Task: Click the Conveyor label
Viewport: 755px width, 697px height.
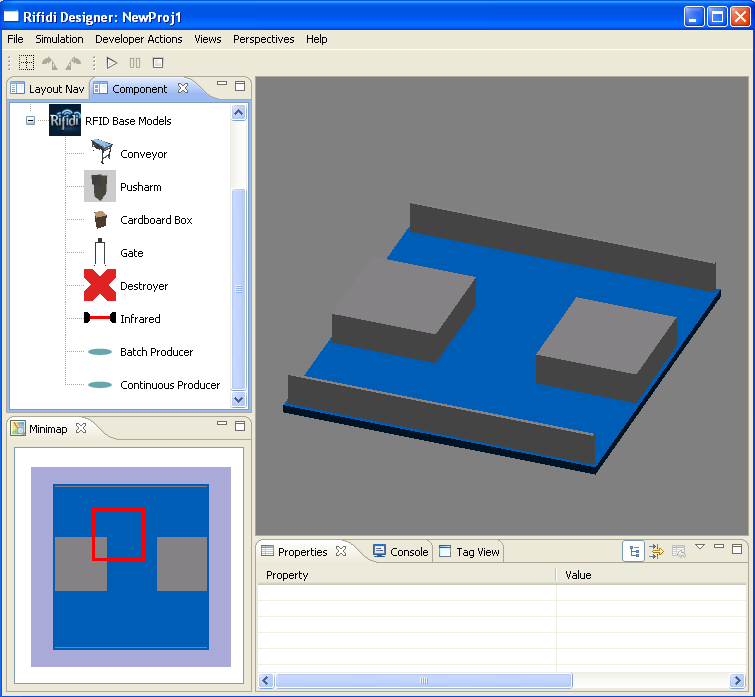Action: tap(143, 154)
